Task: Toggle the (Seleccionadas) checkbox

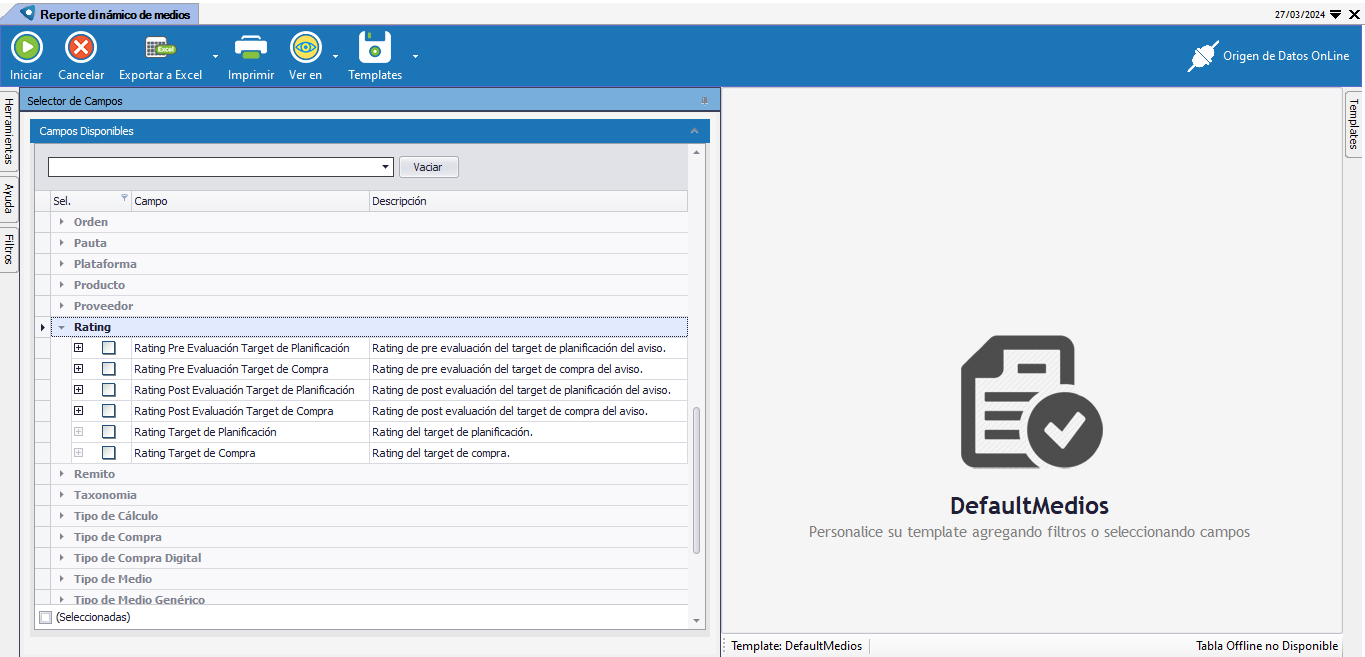Action: coord(45,617)
